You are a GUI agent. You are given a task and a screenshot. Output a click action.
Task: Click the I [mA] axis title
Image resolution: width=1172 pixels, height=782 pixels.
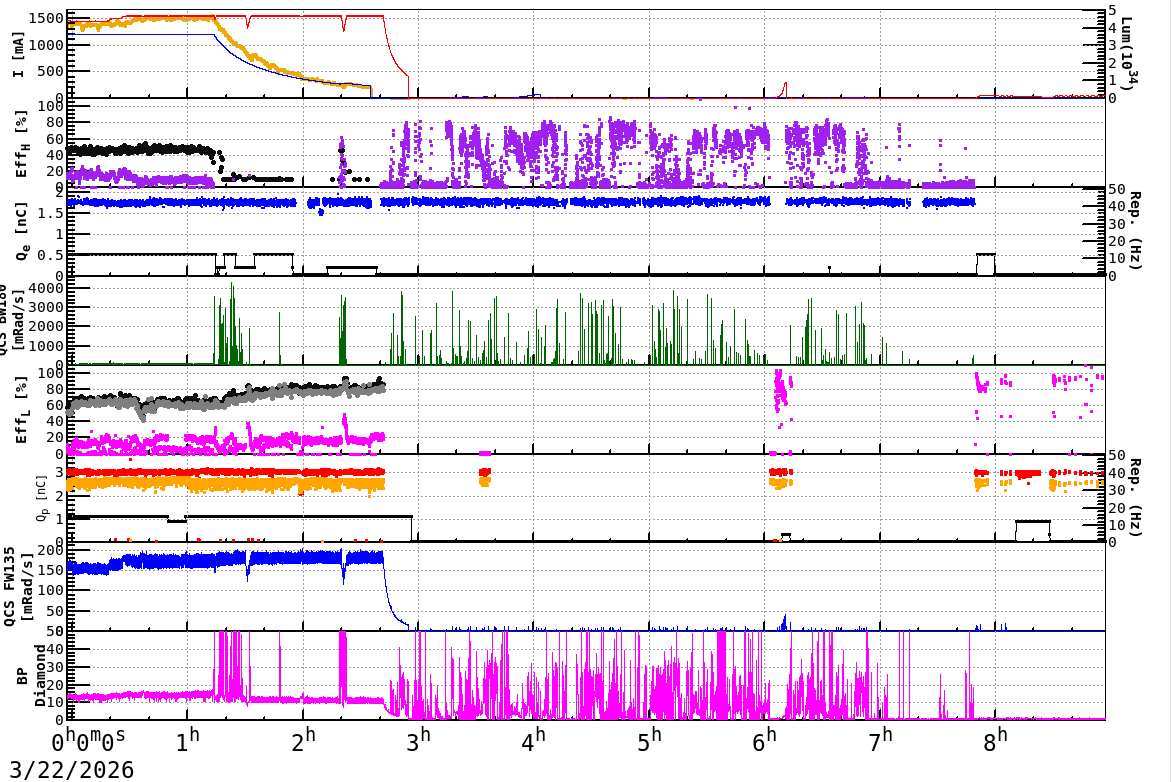coord(18,53)
